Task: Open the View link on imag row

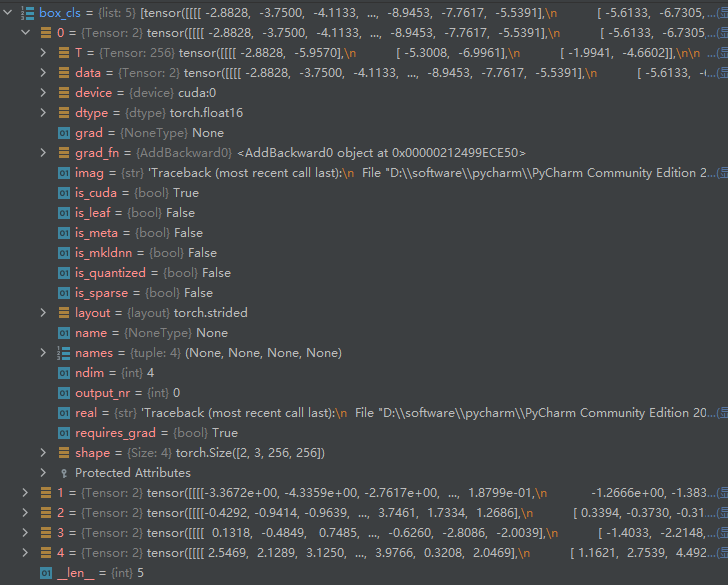Action: click(x=722, y=173)
